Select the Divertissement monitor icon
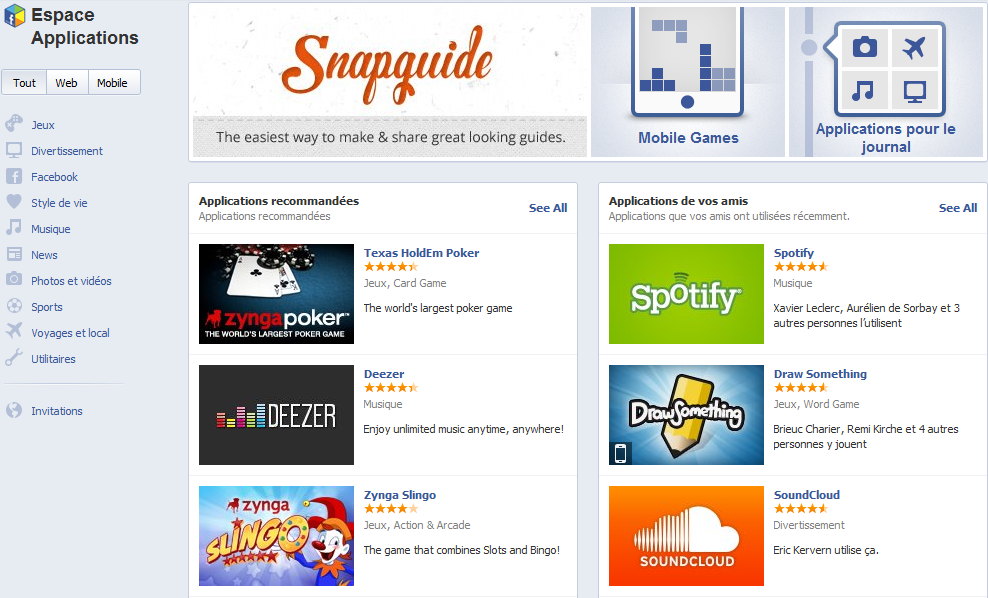This screenshot has width=988, height=598. coord(14,150)
